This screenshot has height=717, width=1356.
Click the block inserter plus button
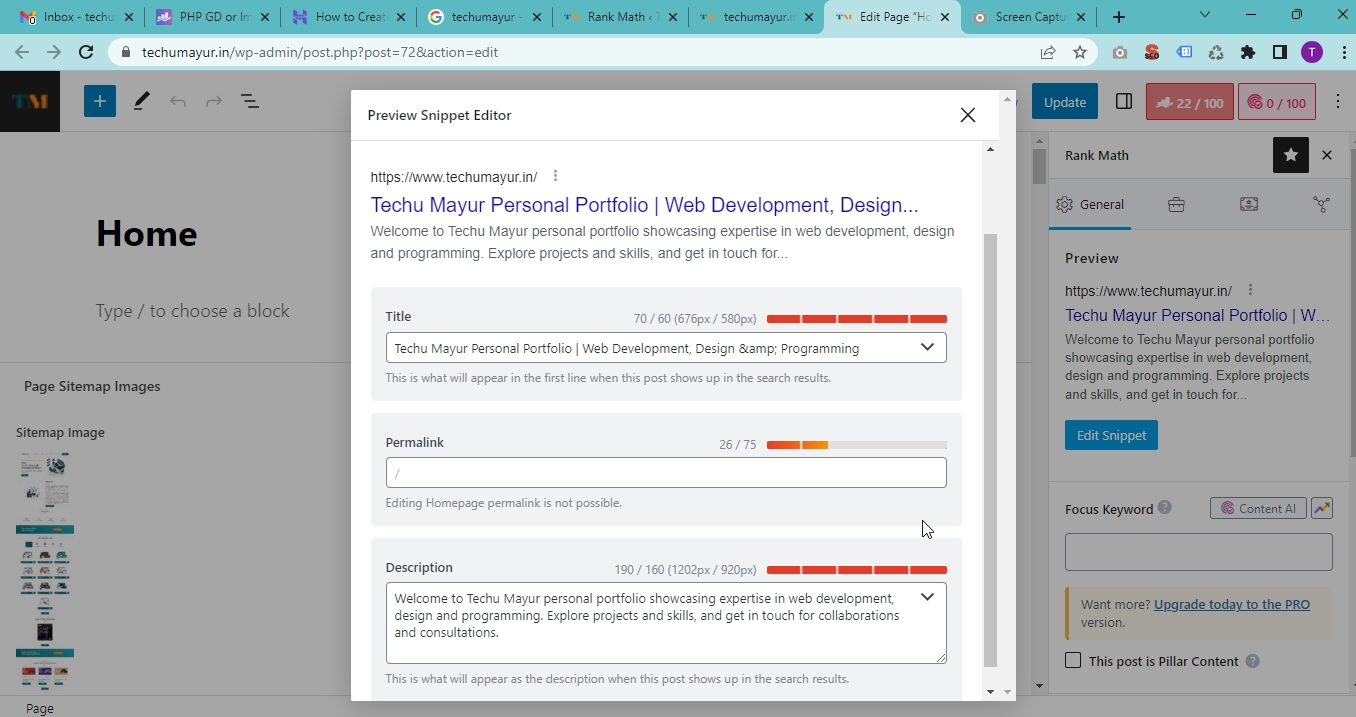(x=100, y=101)
